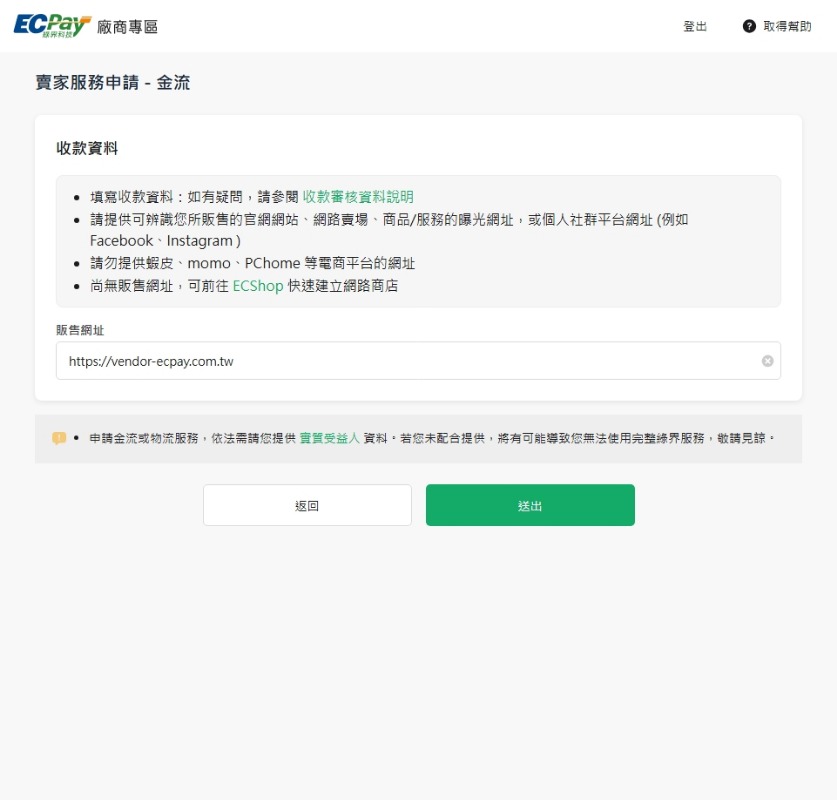Click the 登出 logout link

695,27
